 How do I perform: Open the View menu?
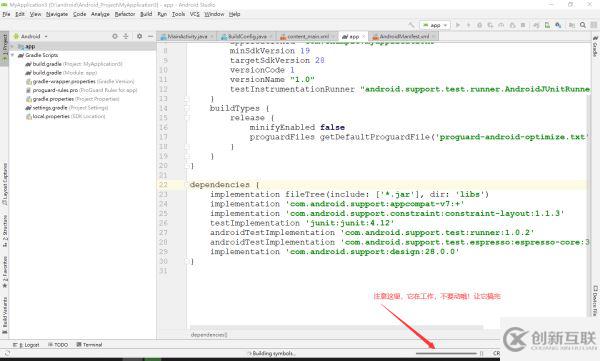[35, 14]
